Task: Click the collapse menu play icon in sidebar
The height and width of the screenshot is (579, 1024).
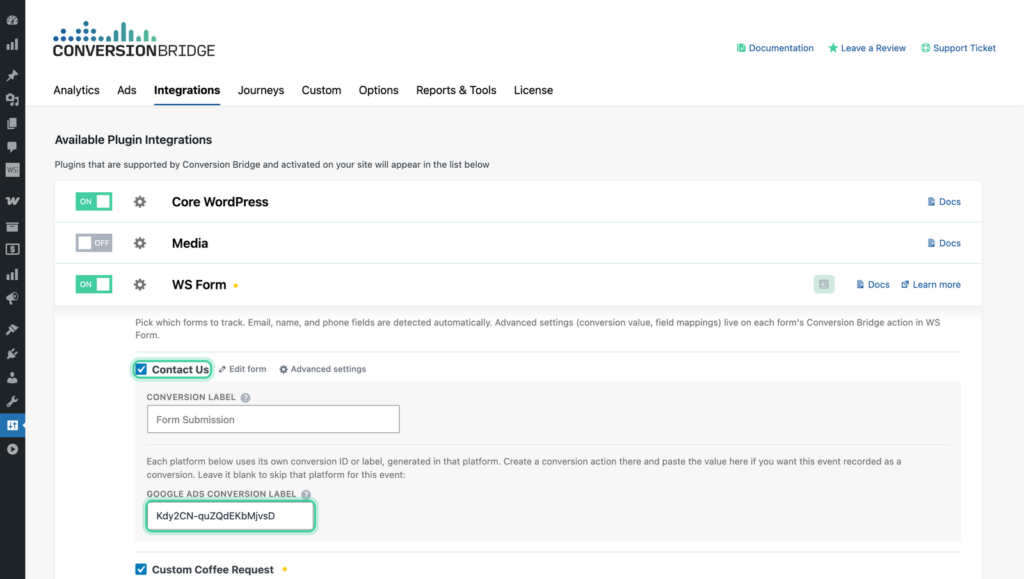Action: pos(12,449)
